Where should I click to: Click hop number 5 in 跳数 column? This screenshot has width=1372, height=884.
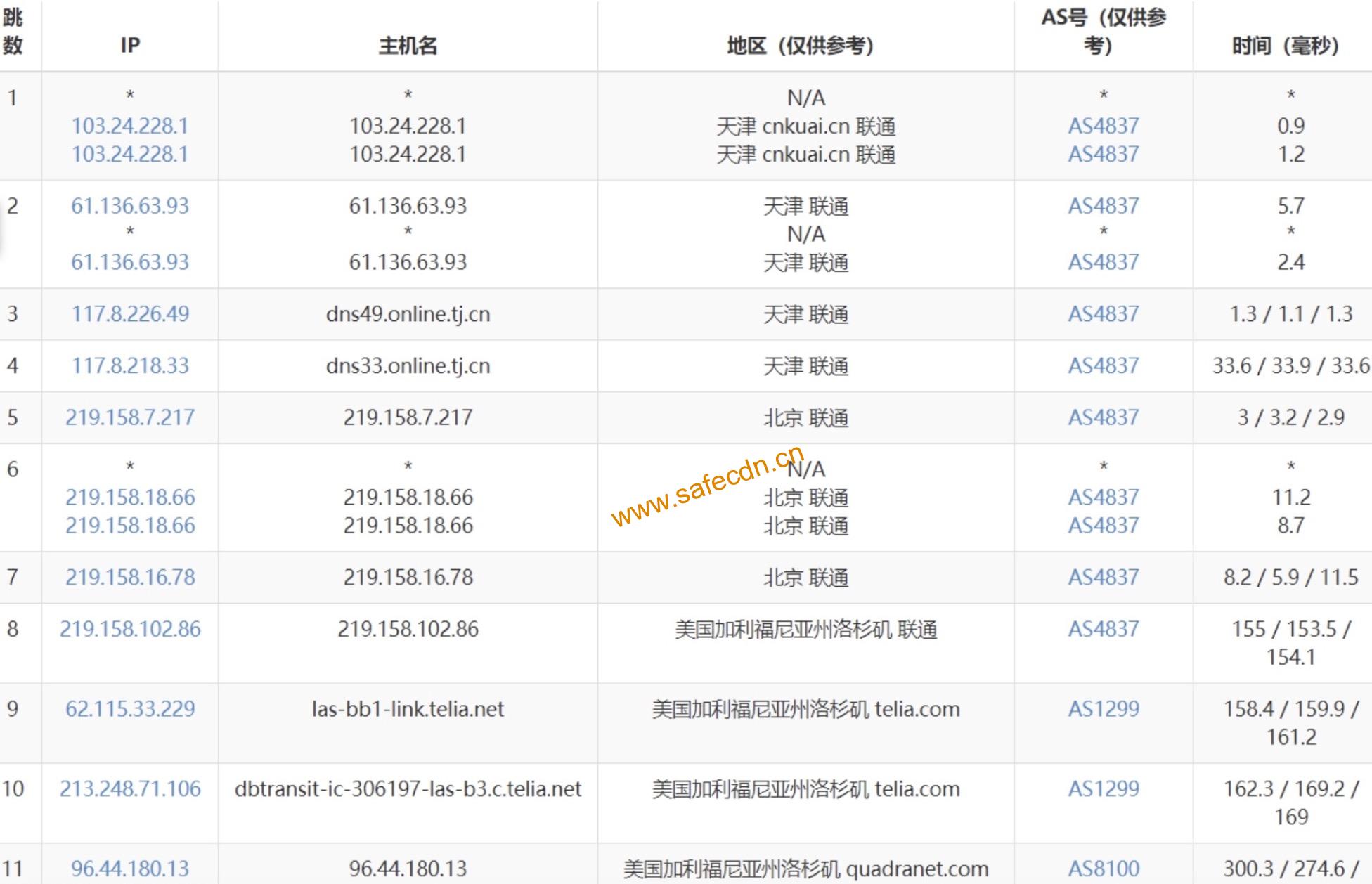(13, 417)
